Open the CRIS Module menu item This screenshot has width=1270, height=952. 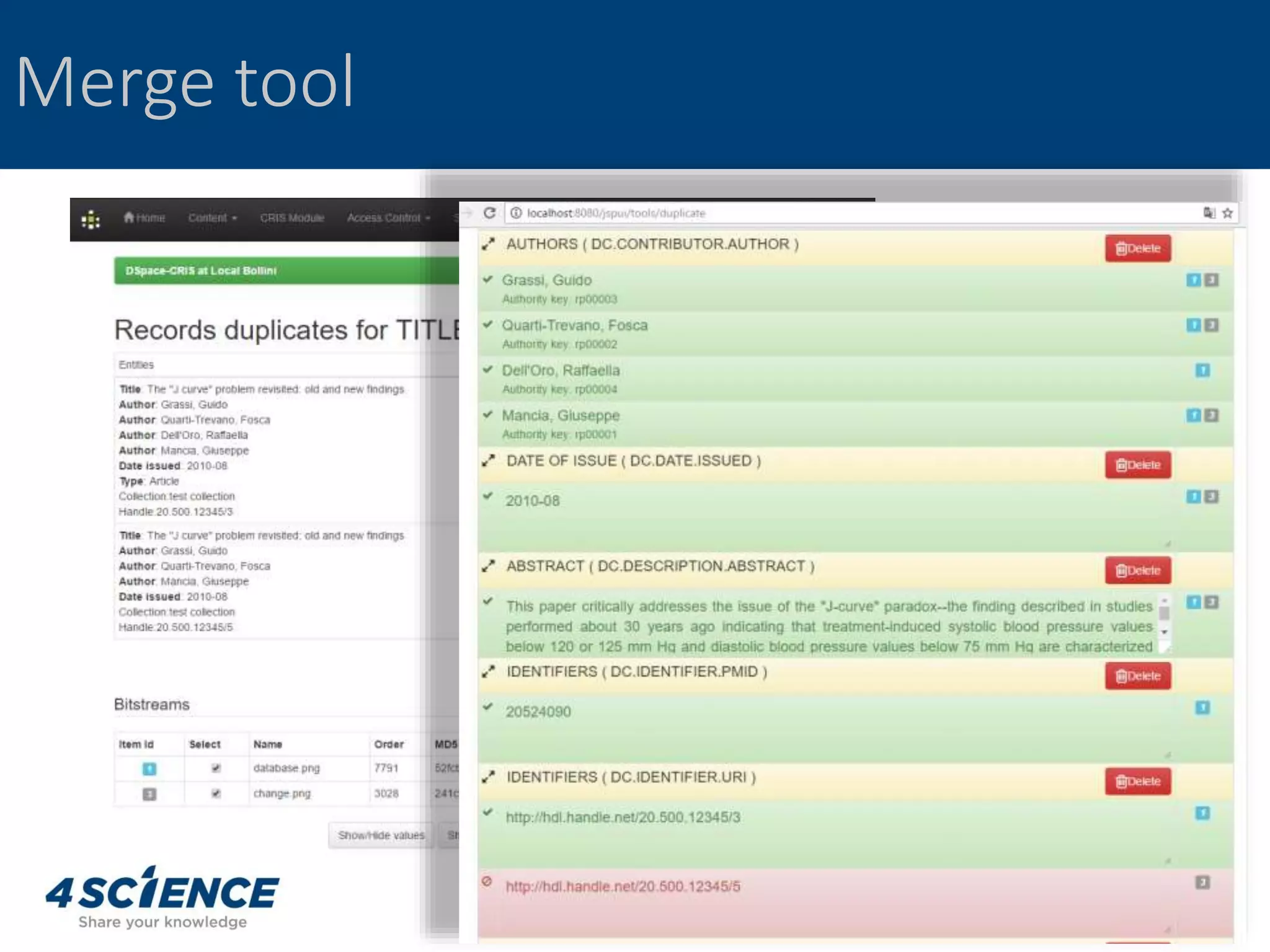tap(292, 218)
